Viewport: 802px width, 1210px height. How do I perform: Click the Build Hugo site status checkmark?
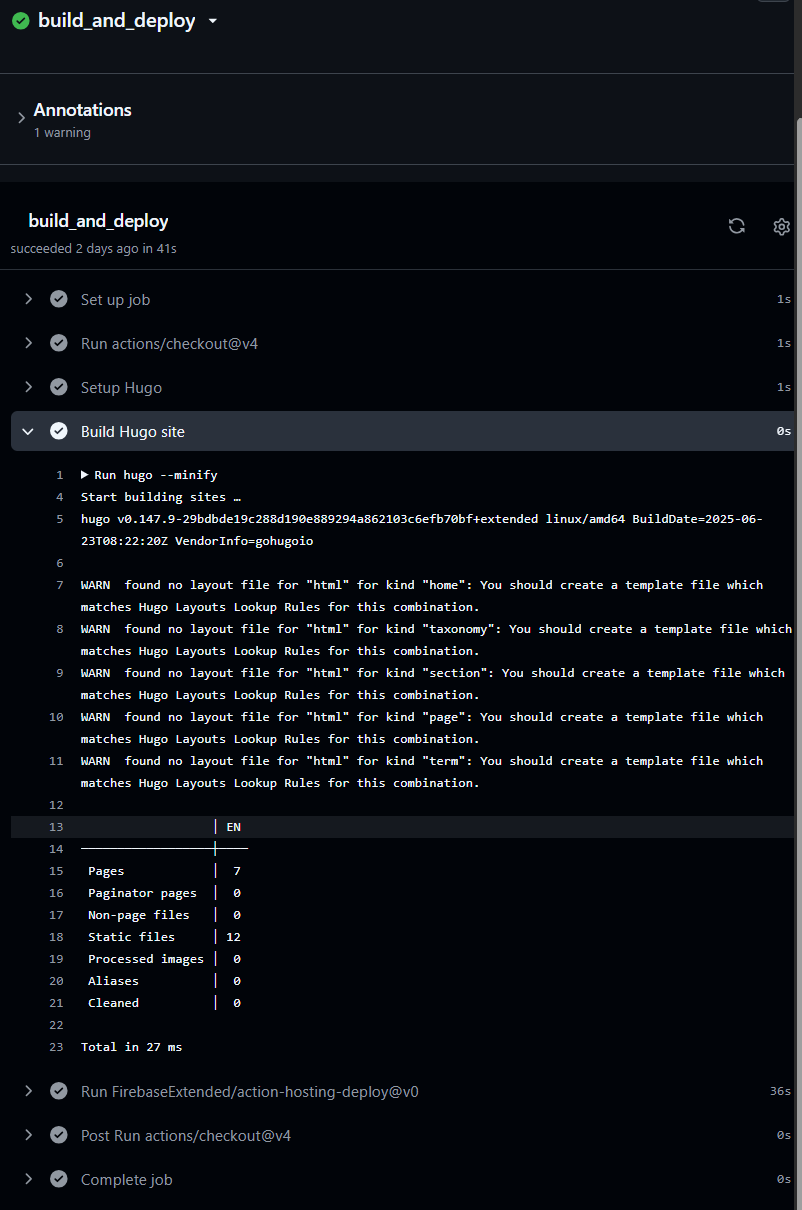click(x=59, y=431)
